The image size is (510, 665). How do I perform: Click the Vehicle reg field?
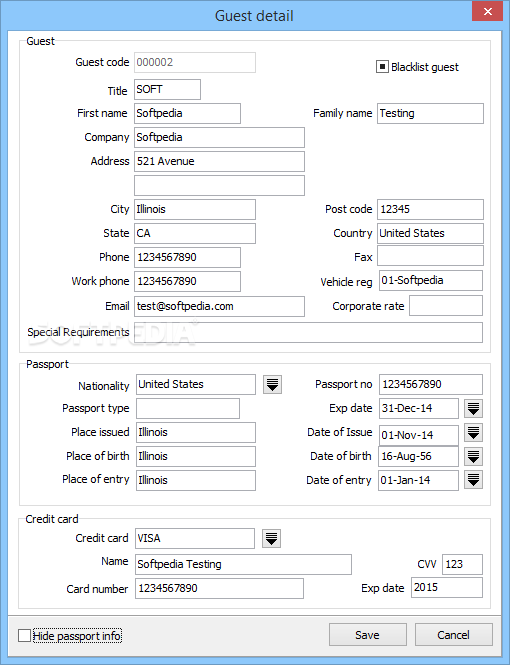coord(430,280)
